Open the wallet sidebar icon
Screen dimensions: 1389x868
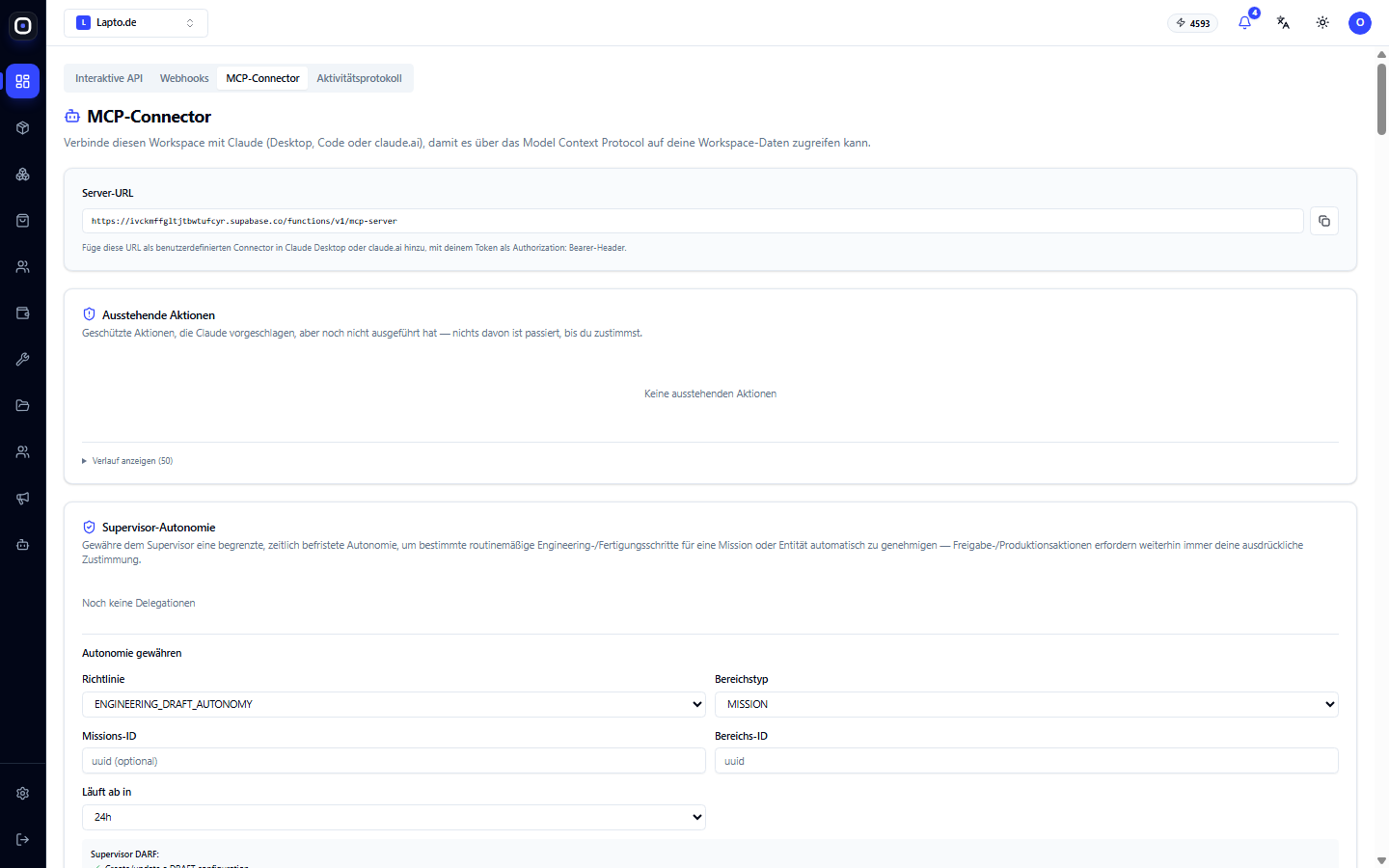[x=22, y=312]
